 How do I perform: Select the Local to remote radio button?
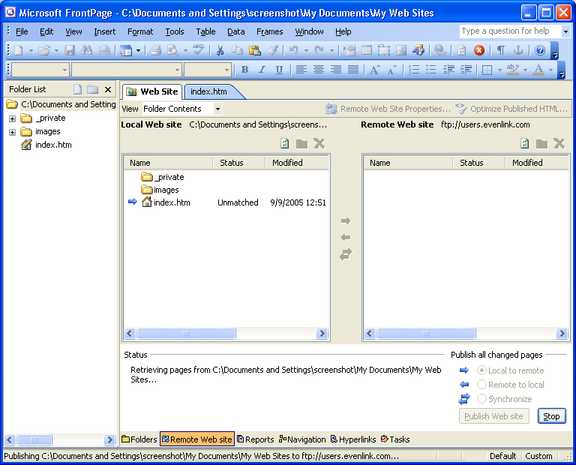(x=481, y=370)
